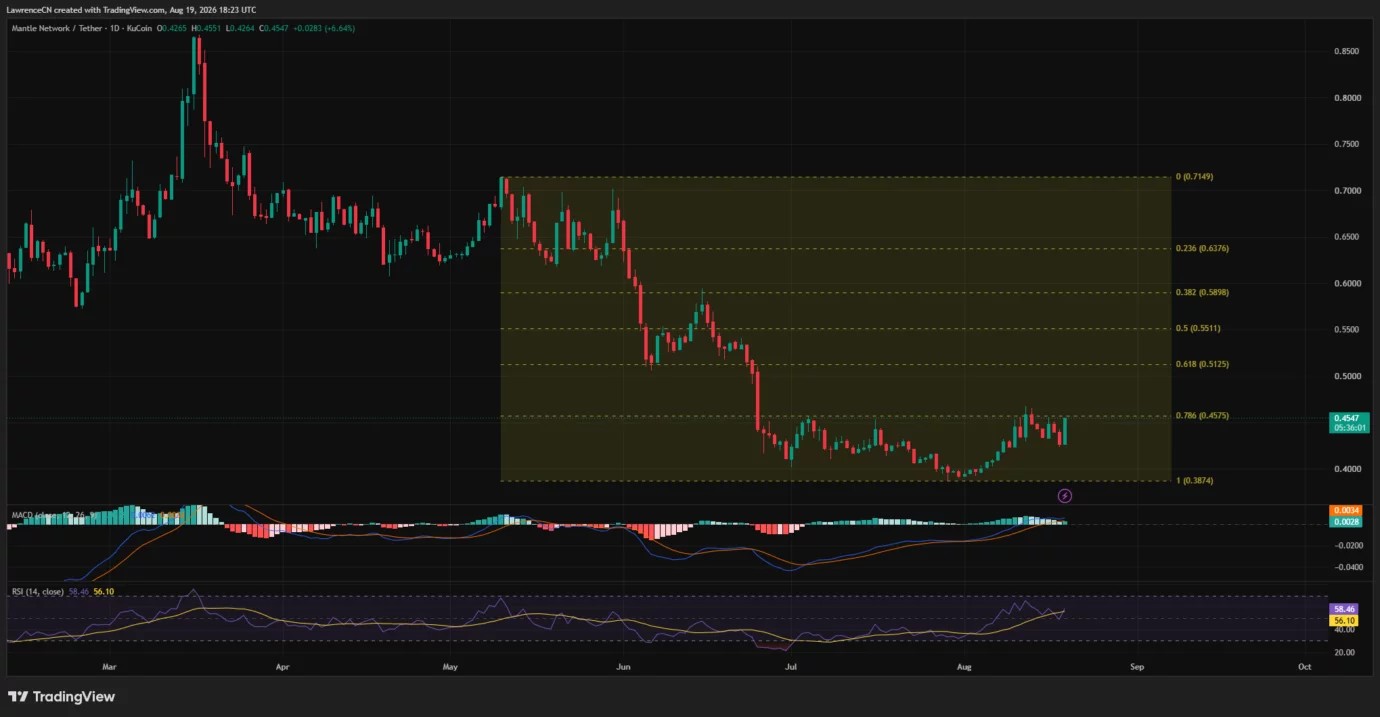The height and width of the screenshot is (717, 1380).
Task: Click the green current price label 0.4547 on axis
Action: pyautogui.click(x=1348, y=418)
